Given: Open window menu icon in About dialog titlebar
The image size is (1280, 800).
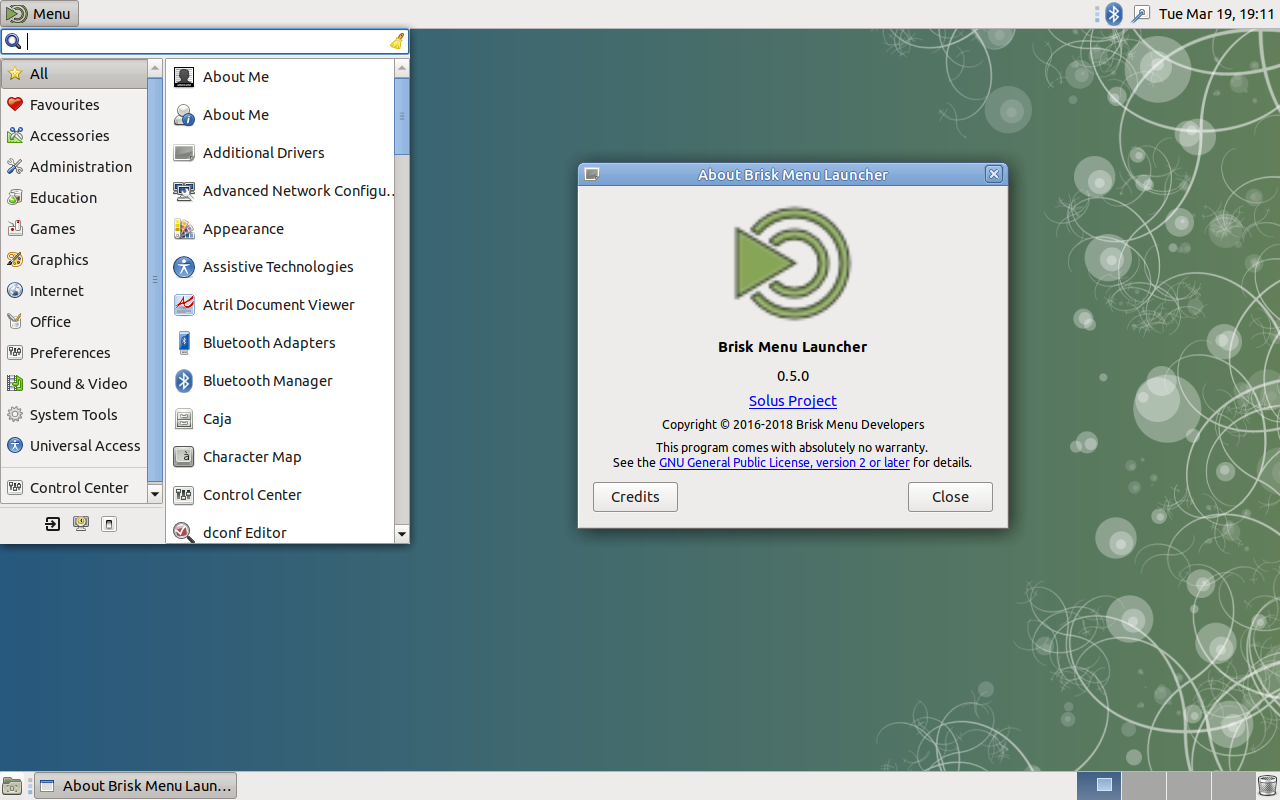Looking at the screenshot, I should (591, 174).
